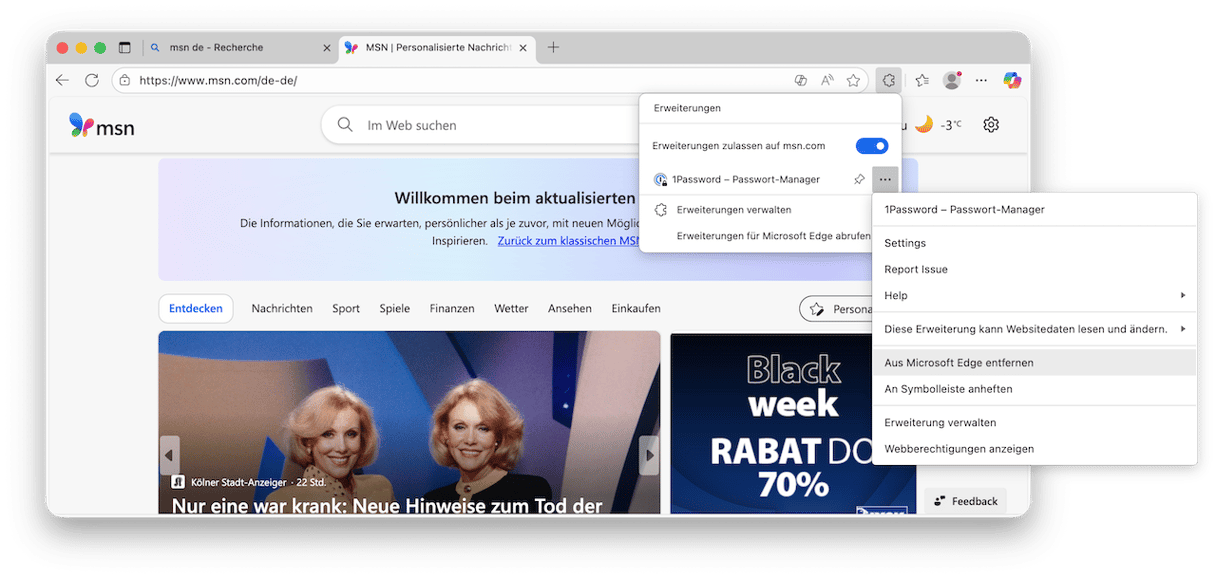This screenshot has width=1216, height=578.
Task: Expand the Help submenu
Action: [x=1034, y=295]
